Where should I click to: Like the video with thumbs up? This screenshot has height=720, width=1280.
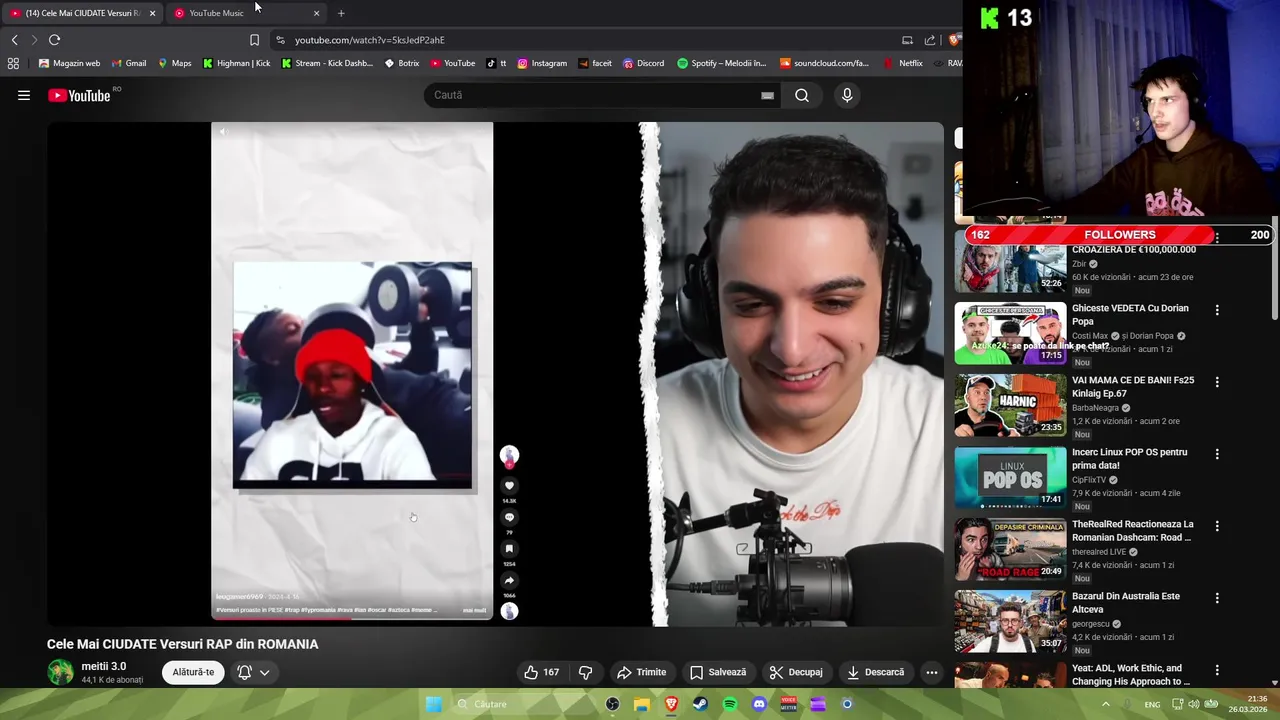541,672
